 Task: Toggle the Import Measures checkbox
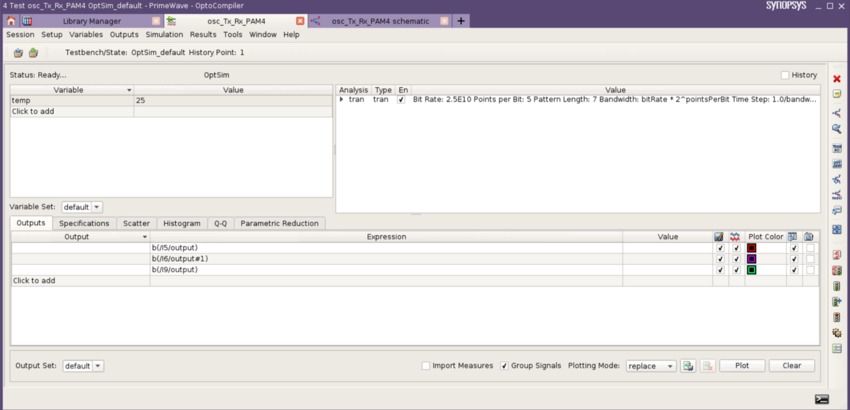point(426,366)
